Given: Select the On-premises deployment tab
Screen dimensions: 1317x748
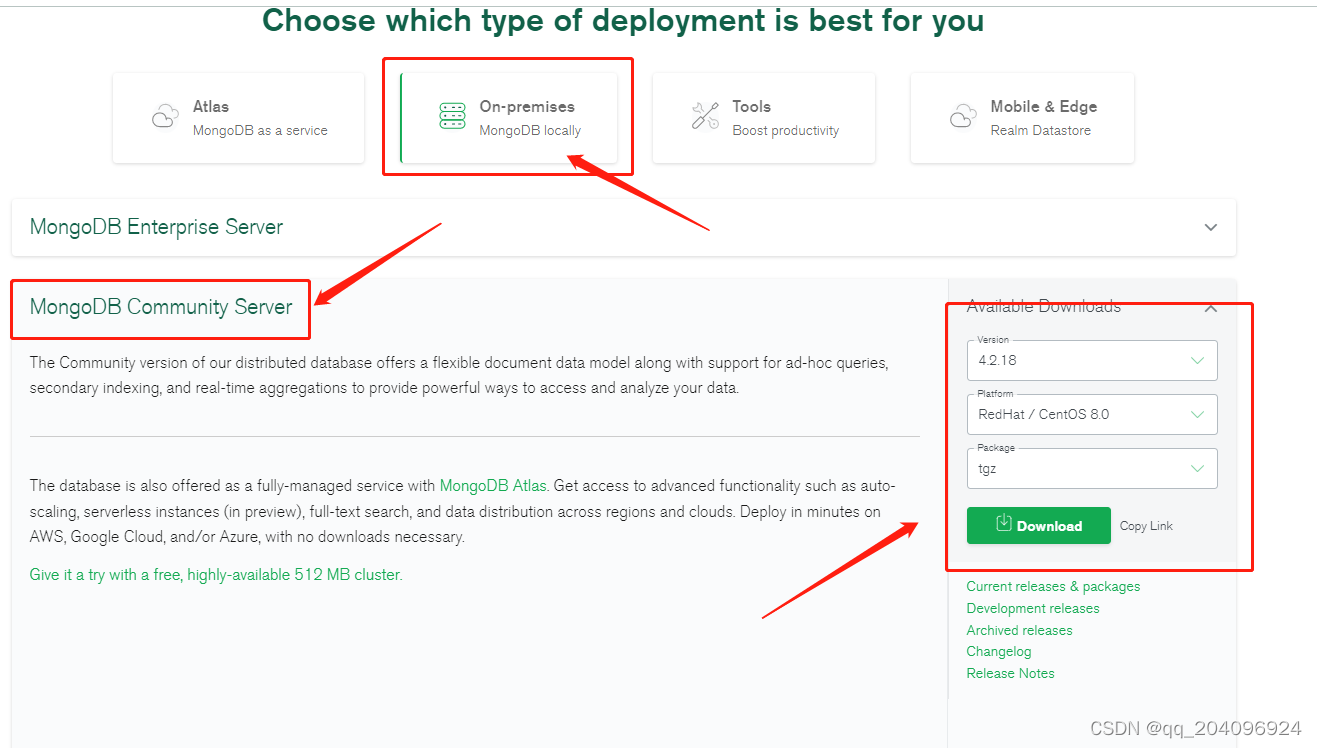Looking at the screenshot, I should tap(509, 118).
